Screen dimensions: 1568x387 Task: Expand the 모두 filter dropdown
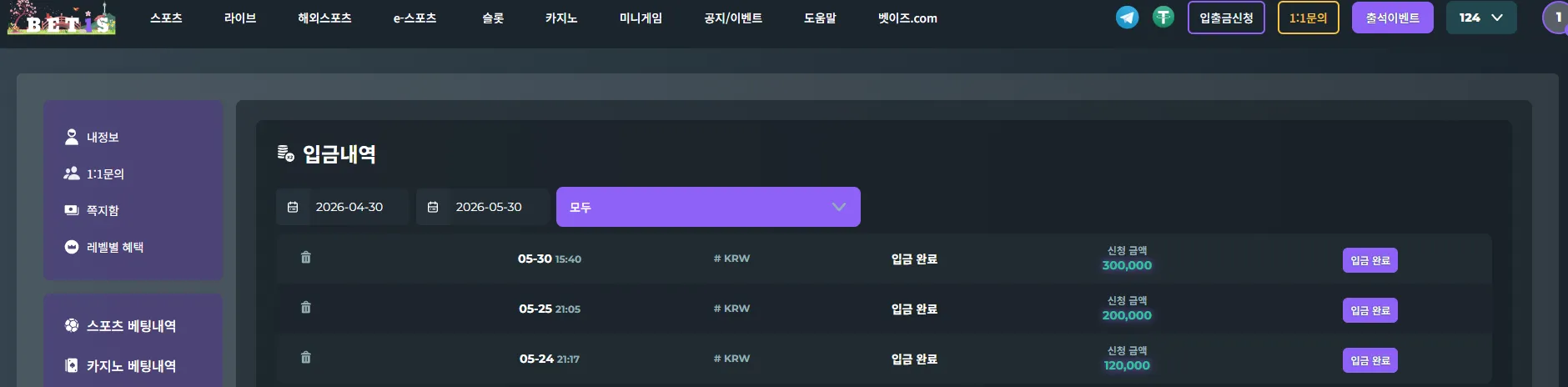click(x=708, y=207)
